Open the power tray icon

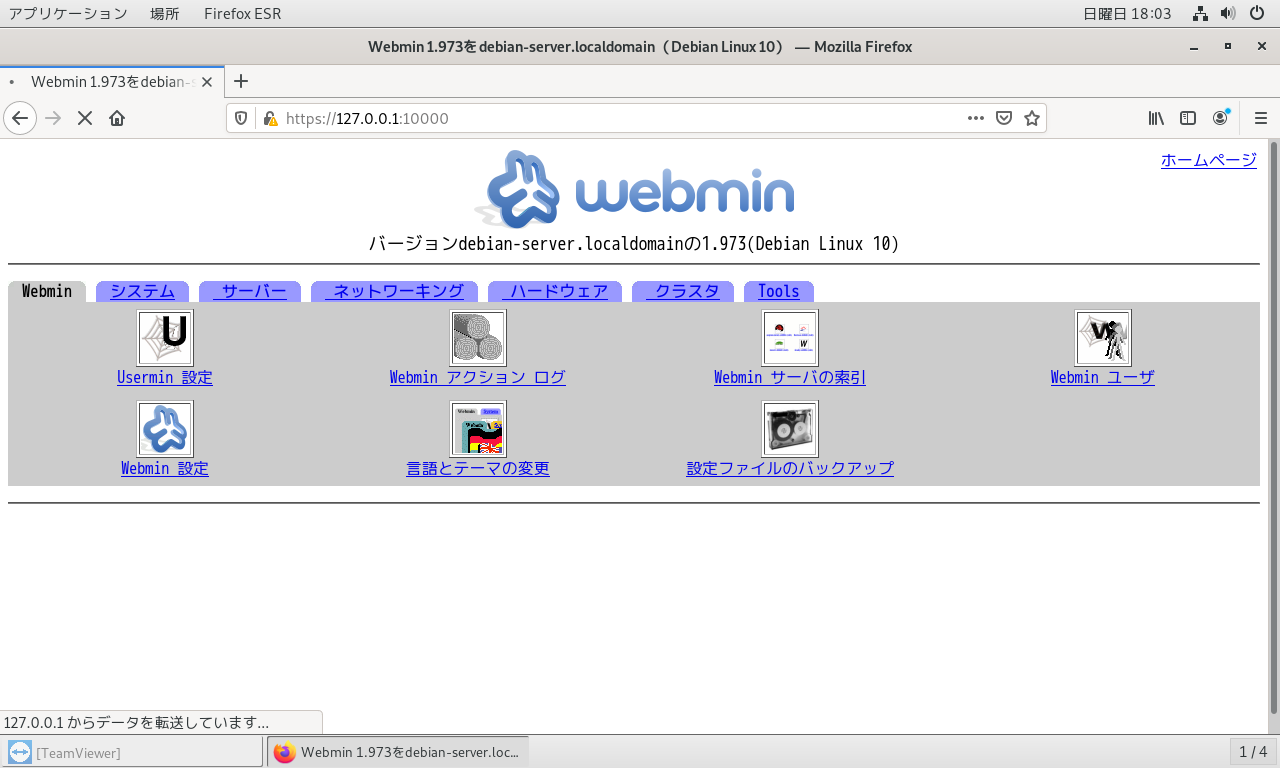tap(1257, 14)
